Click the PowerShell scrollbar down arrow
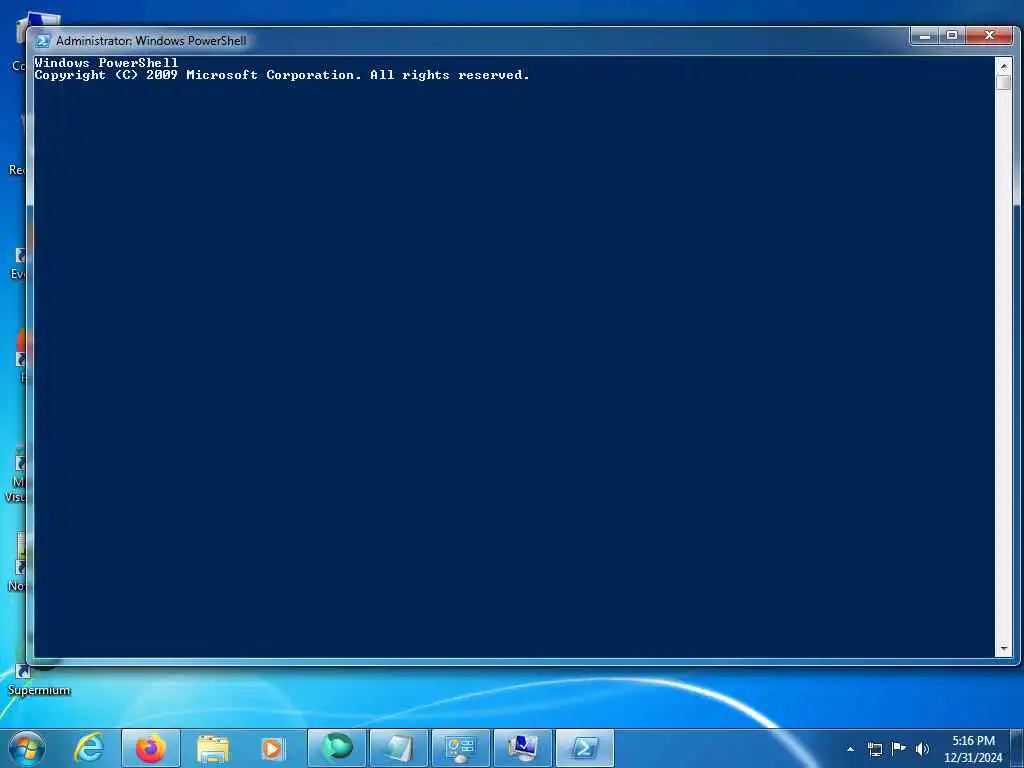 click(x=1003, y=648)
